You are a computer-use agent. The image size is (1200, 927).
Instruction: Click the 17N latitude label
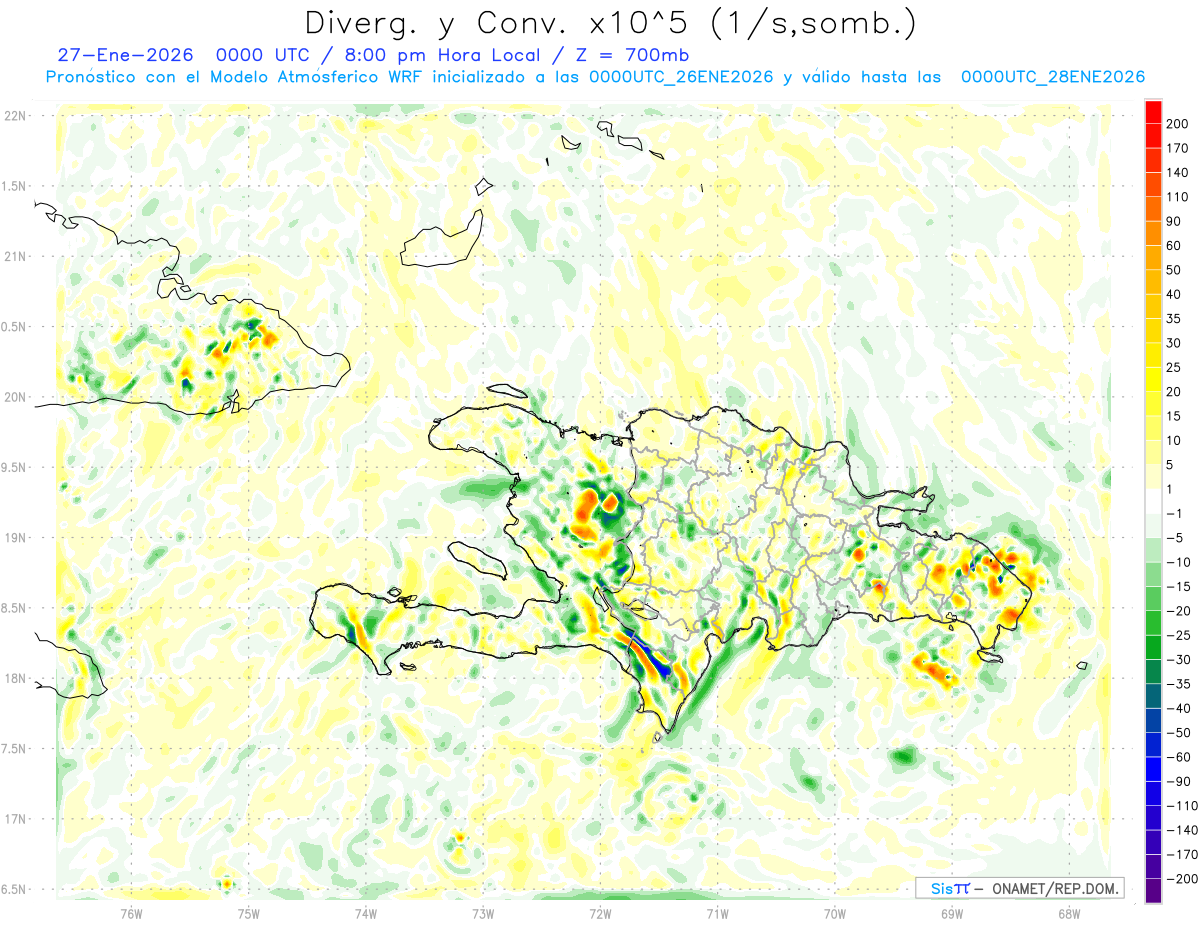point(14,819)
